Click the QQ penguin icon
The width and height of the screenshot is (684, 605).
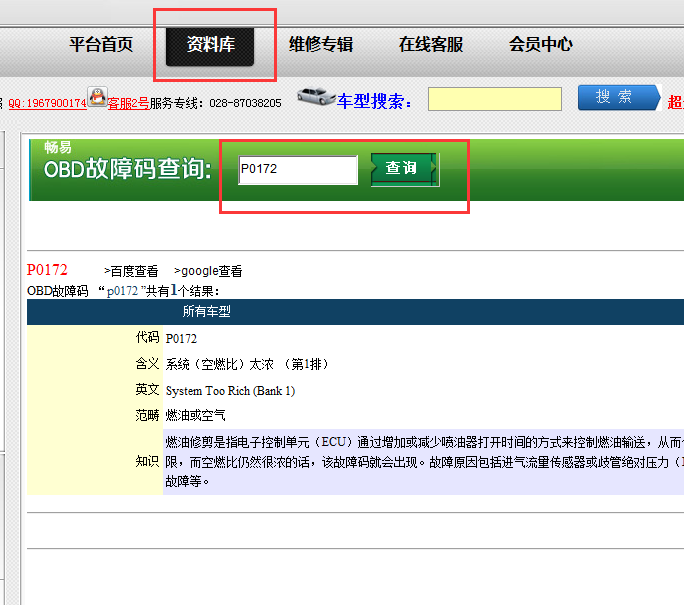tap(98, 97)
